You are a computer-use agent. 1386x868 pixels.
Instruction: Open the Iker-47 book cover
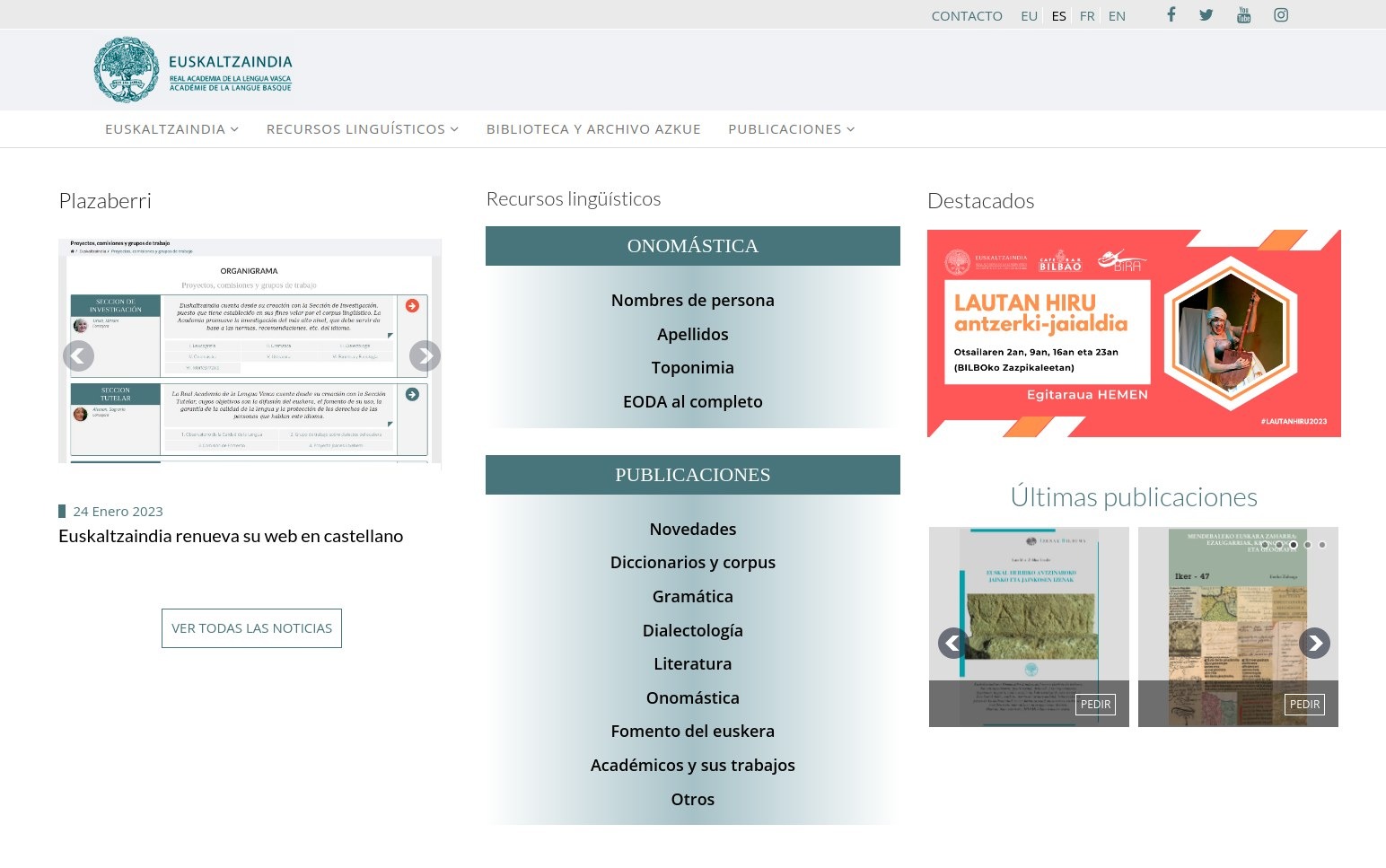point(1238,627)
